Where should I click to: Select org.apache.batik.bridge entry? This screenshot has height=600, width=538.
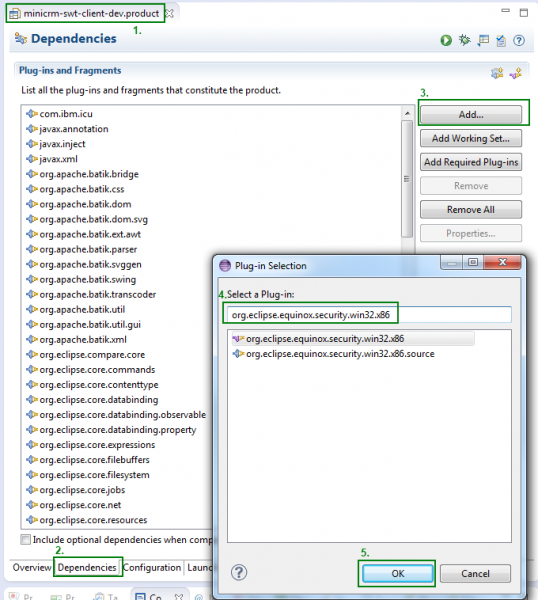coord(82,174)
